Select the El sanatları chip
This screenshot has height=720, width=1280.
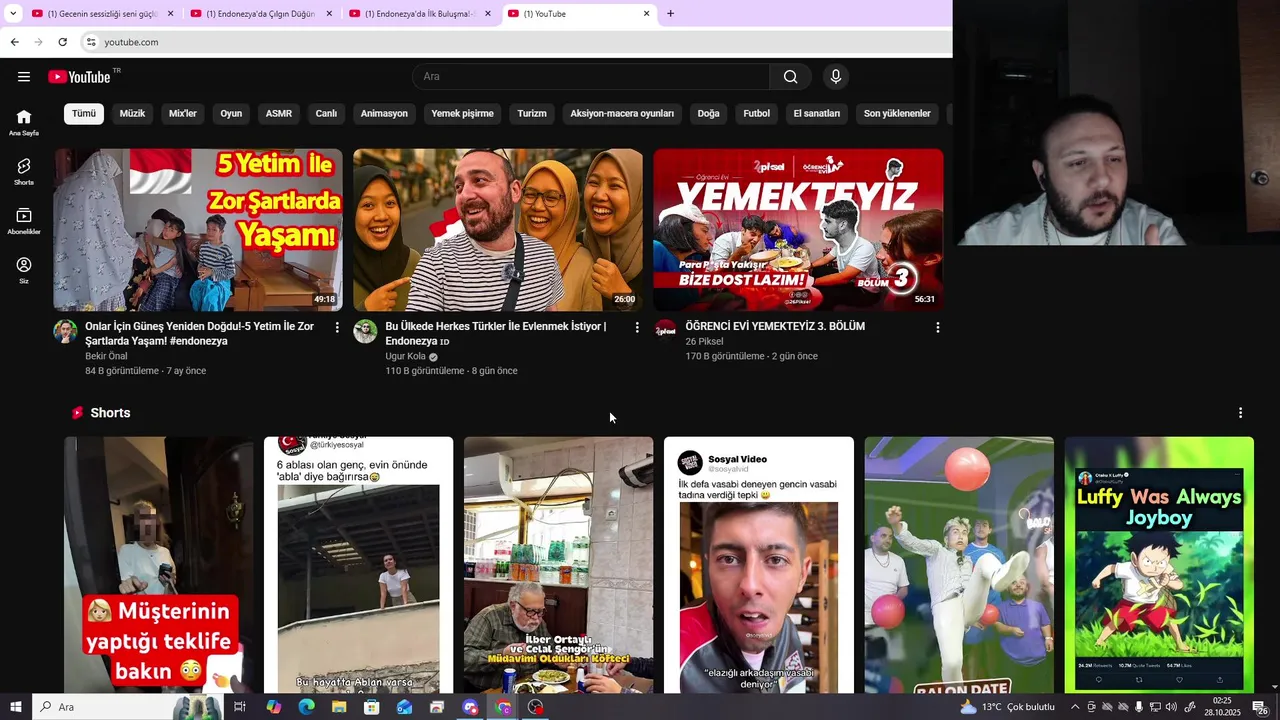click(x=817, y=113)
